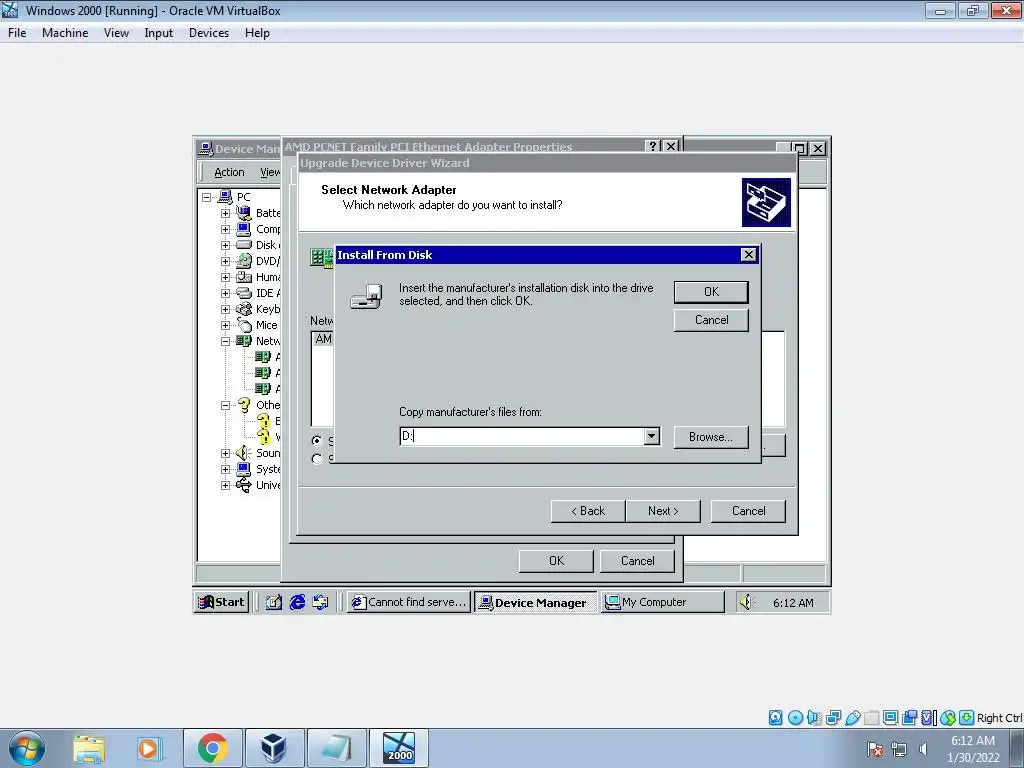
Task: Expand the Batteries node in device tree
Action: pos(225,213)
